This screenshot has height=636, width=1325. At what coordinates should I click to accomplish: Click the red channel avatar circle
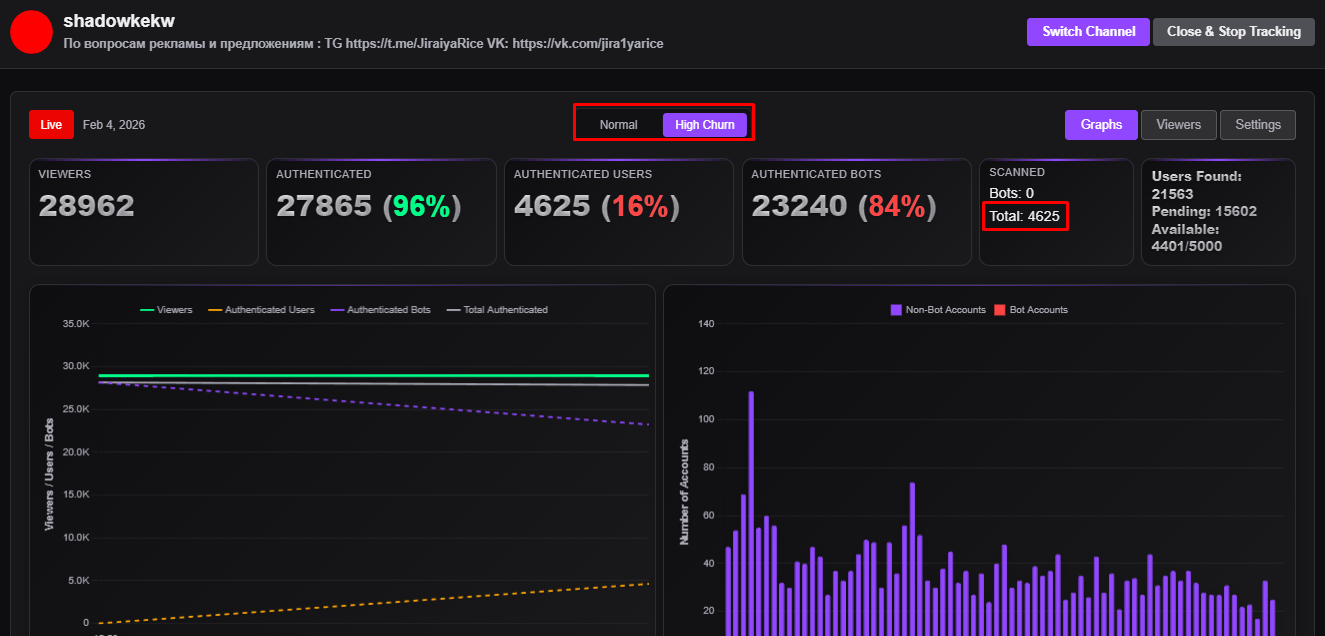(31, 32)
